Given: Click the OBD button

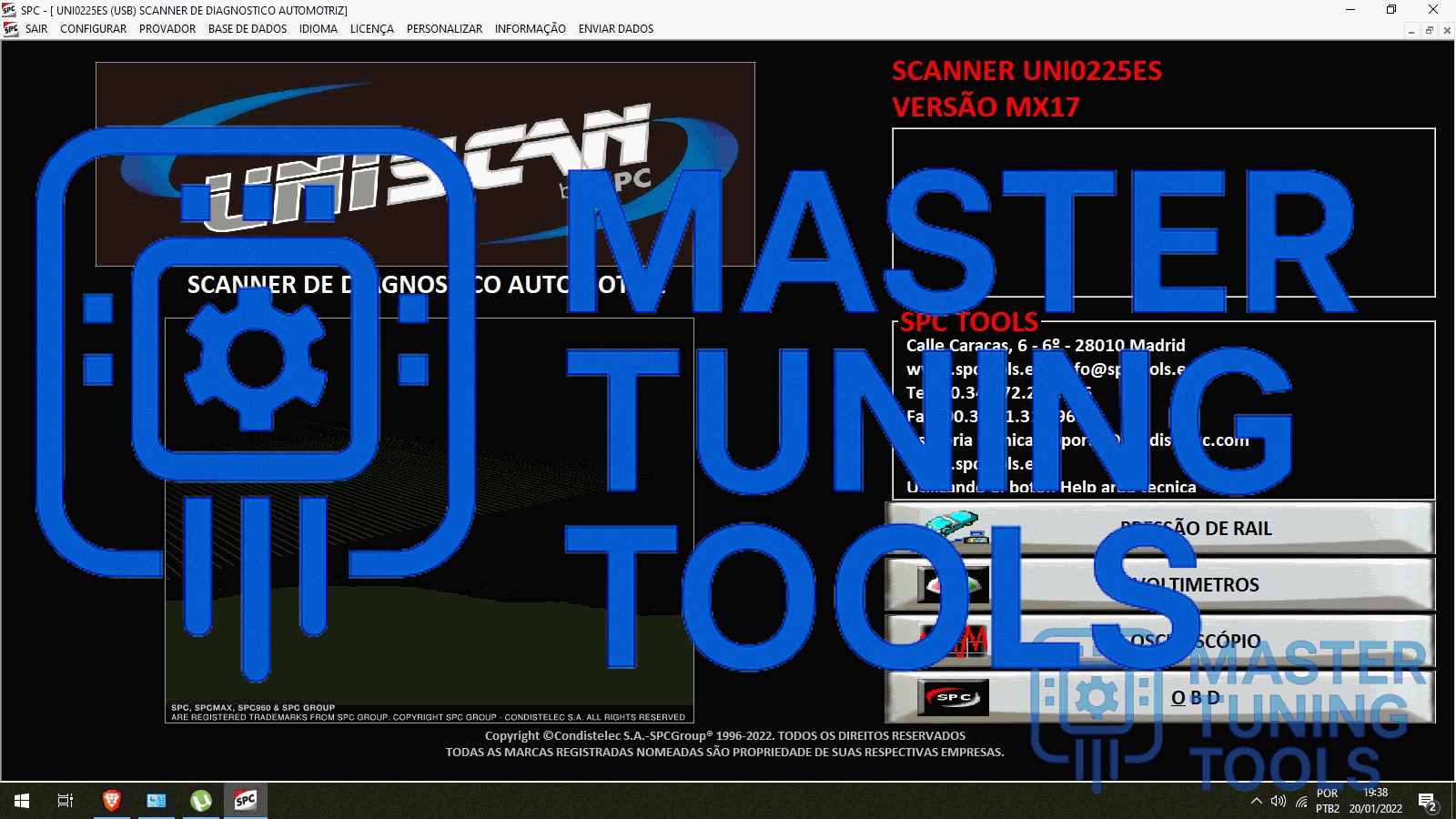Looking at the screenshot, I should pyautogui.click(x=1160, y=698).
